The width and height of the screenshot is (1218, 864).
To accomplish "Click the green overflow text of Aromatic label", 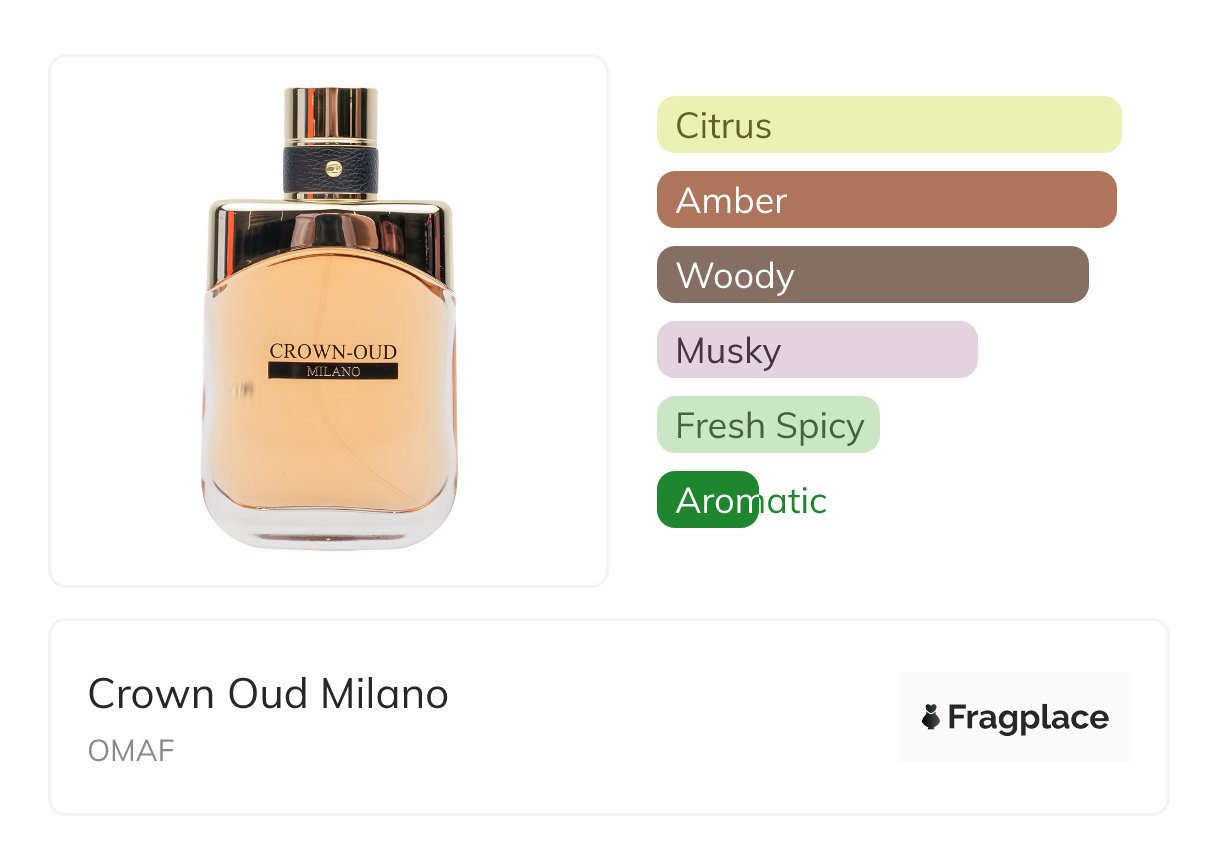I will [x=793, y=500].
